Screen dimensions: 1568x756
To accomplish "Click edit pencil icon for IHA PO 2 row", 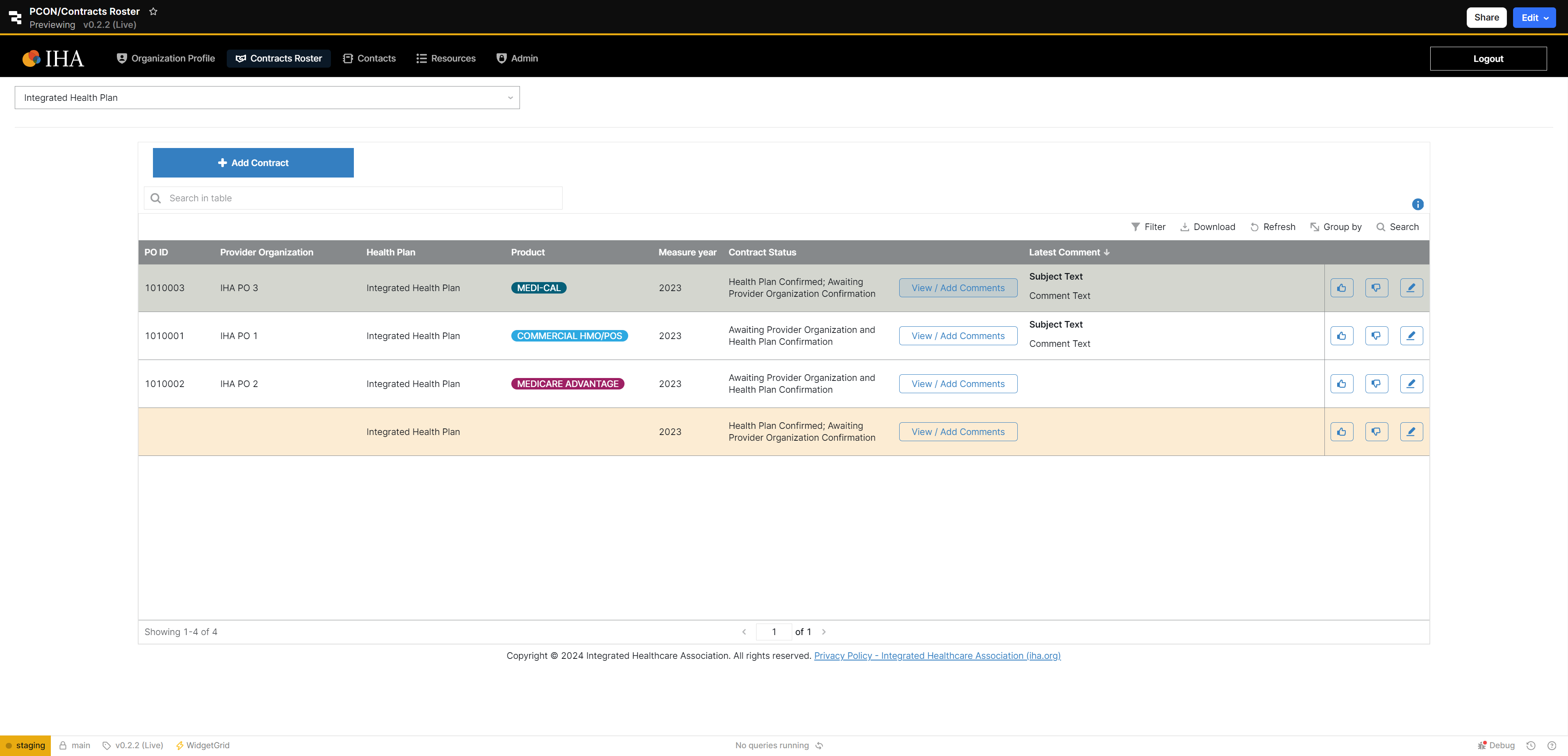I will [1411, 383].
